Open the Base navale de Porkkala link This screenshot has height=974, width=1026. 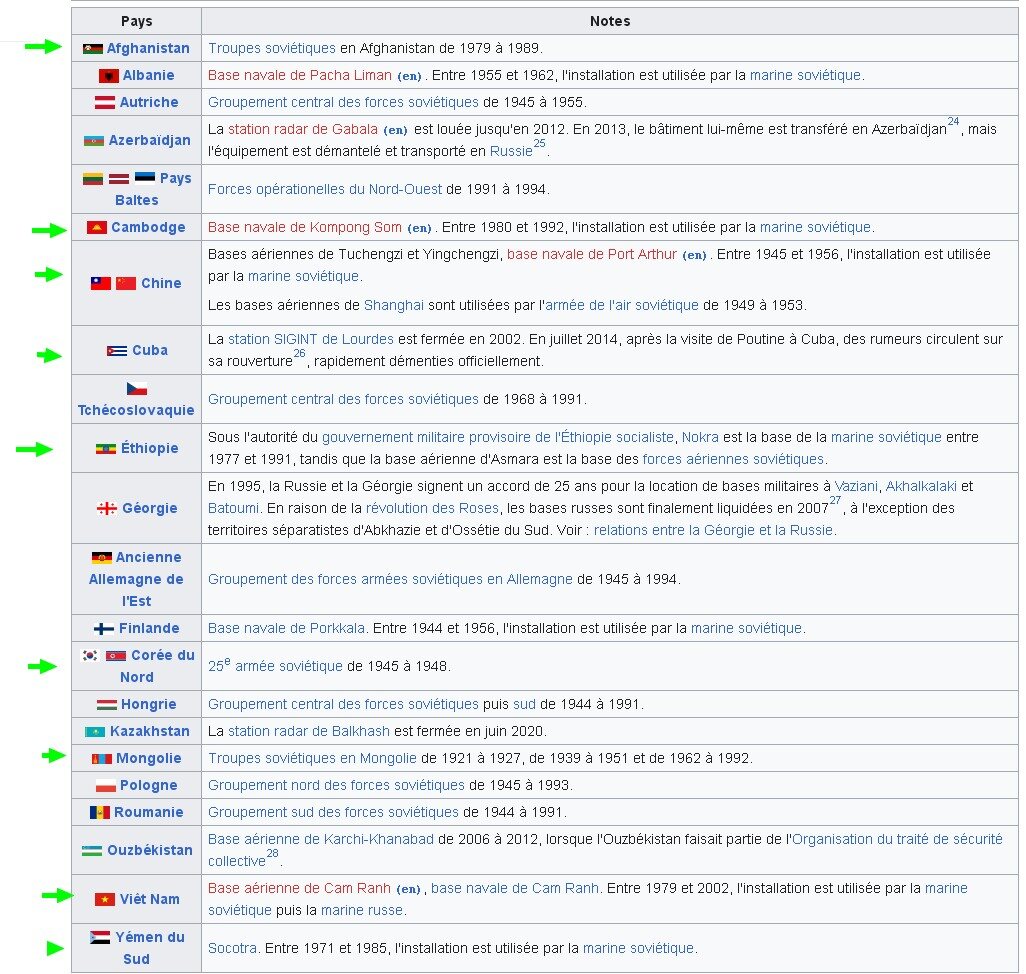coord(286,629)
